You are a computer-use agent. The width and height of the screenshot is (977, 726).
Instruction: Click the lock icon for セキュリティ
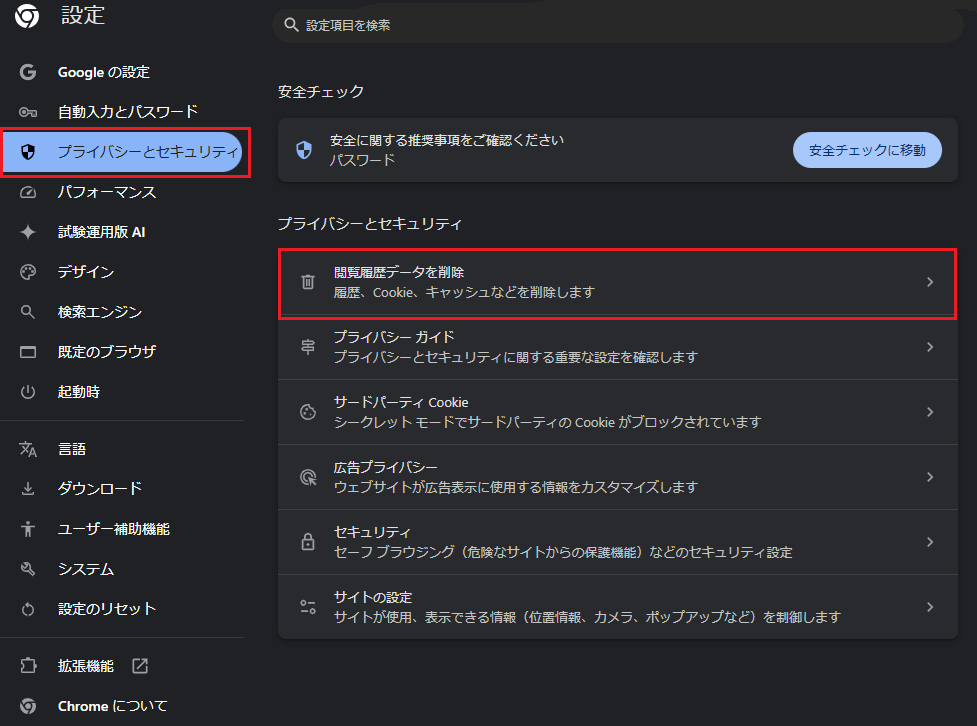[x=308, y=542]
